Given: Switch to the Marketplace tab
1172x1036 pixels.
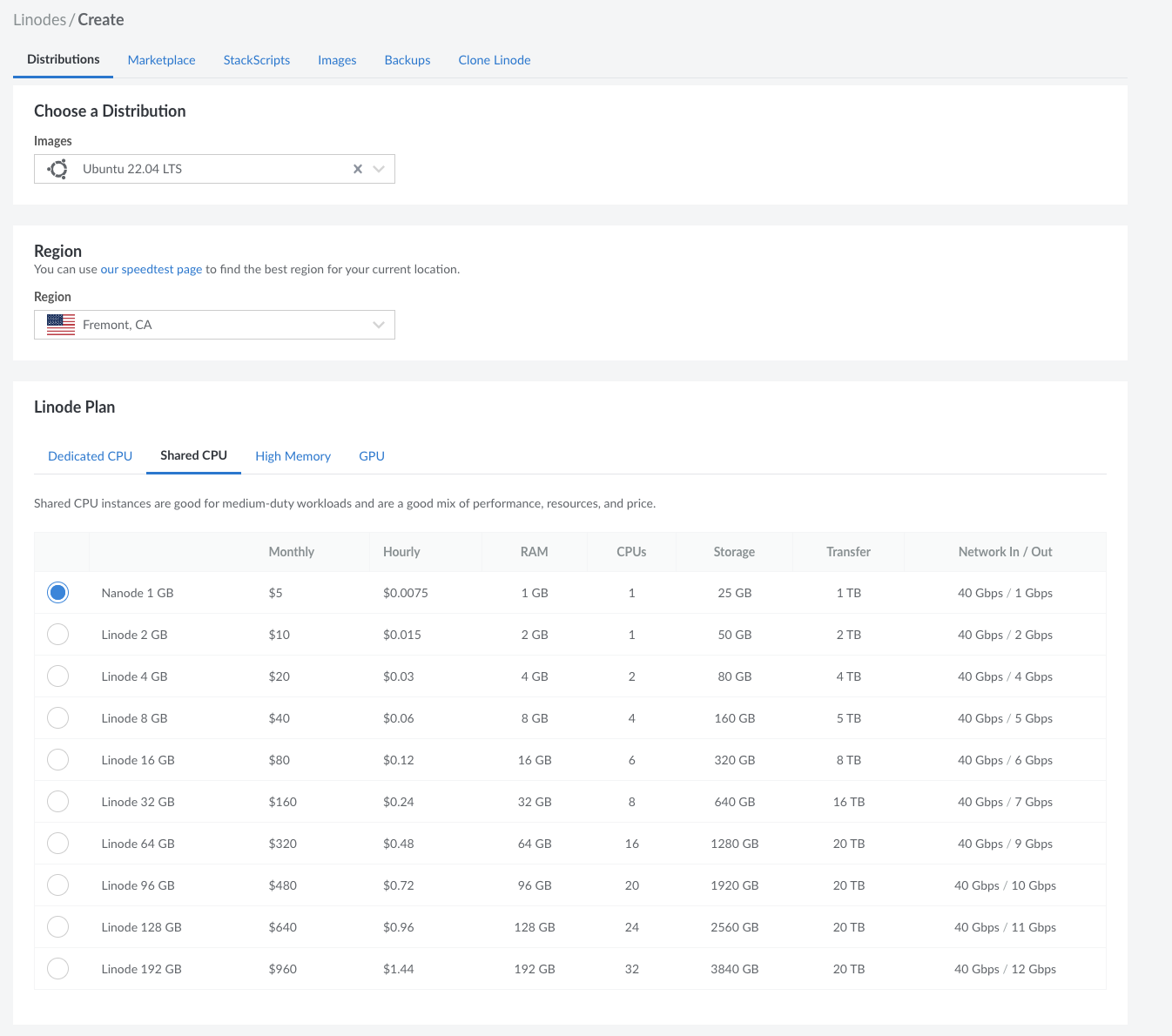Looking at the screenshot, I should click(161, 60).
